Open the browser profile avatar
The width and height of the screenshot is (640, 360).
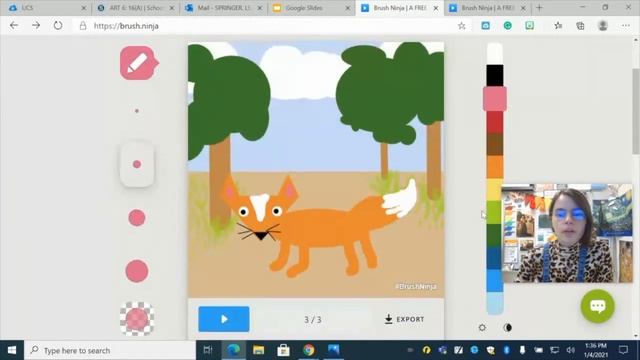(x=602, y=26)
